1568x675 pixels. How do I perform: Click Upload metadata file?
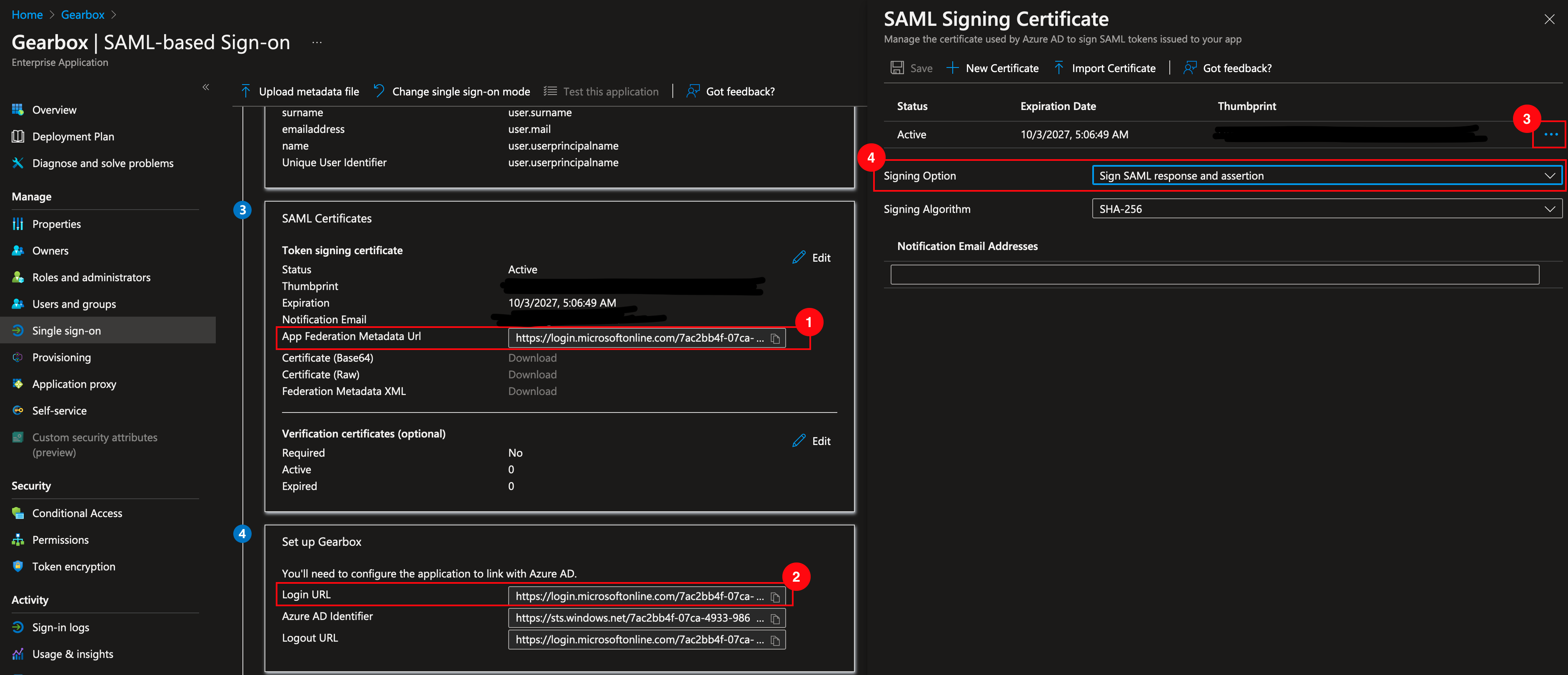click(300, 91)
